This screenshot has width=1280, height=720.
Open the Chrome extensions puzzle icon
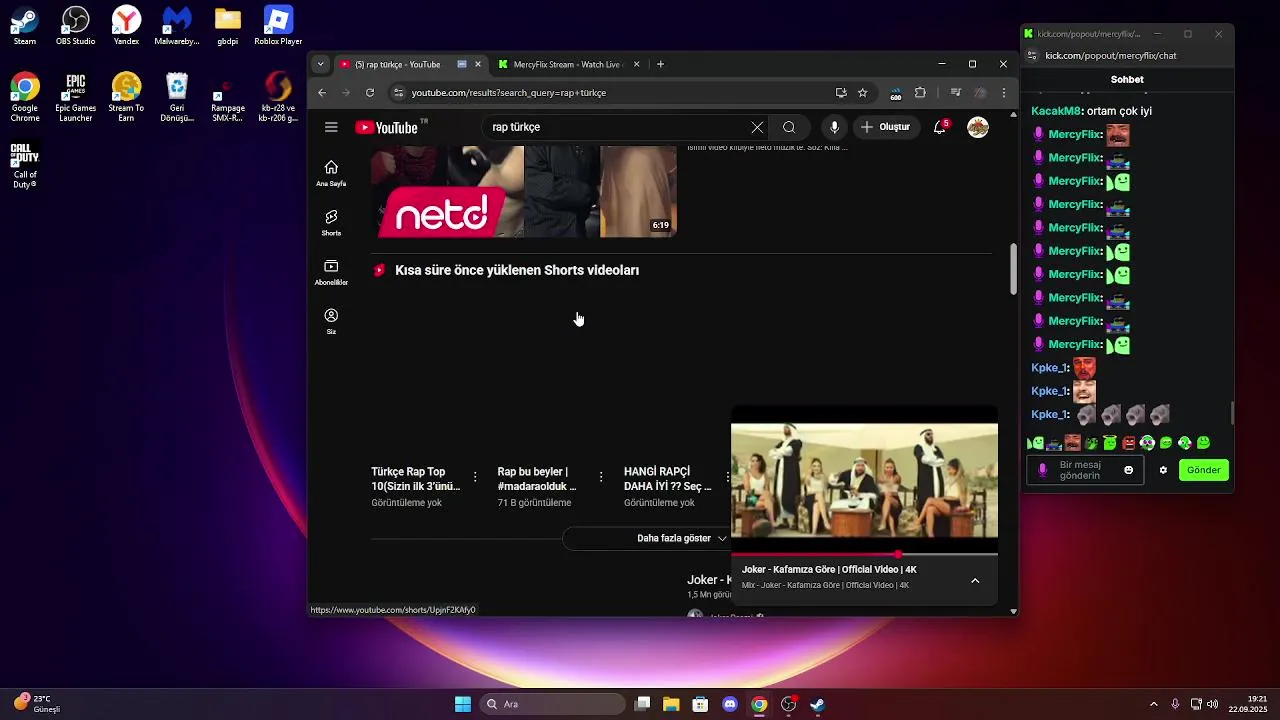[920, 92]
